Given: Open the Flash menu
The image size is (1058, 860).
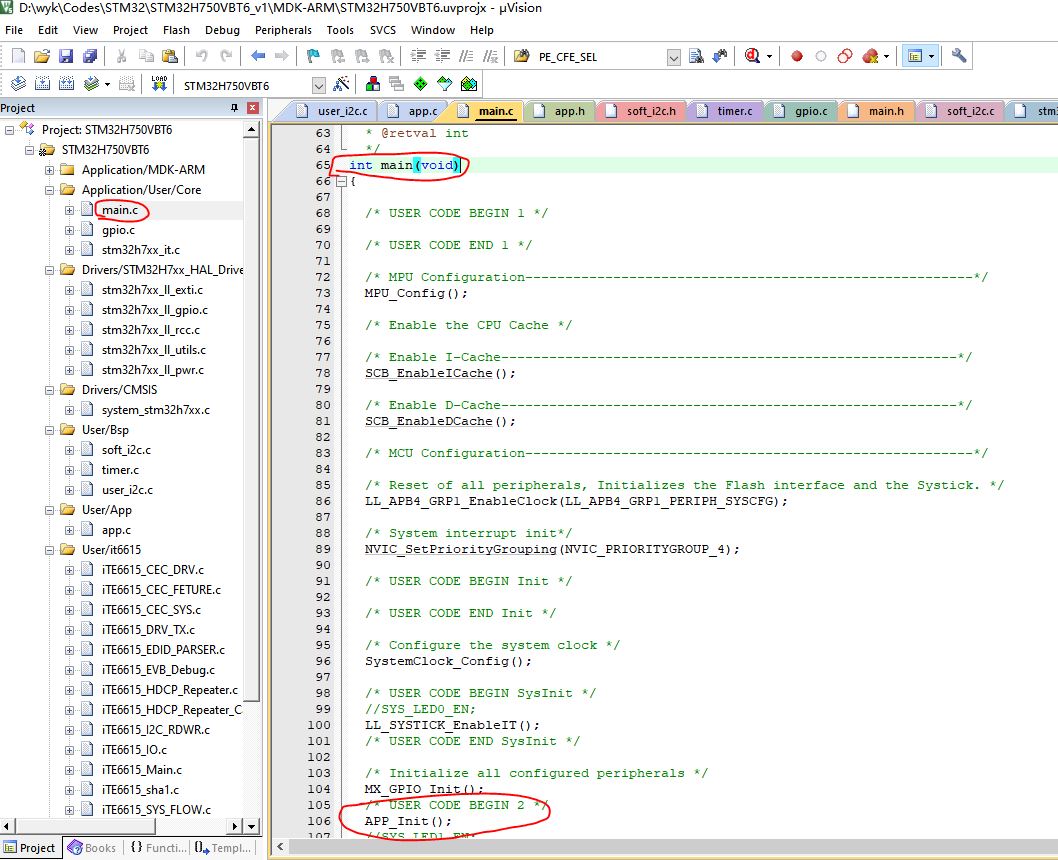Looking at the screenshot, I should [x=176, y=30].
